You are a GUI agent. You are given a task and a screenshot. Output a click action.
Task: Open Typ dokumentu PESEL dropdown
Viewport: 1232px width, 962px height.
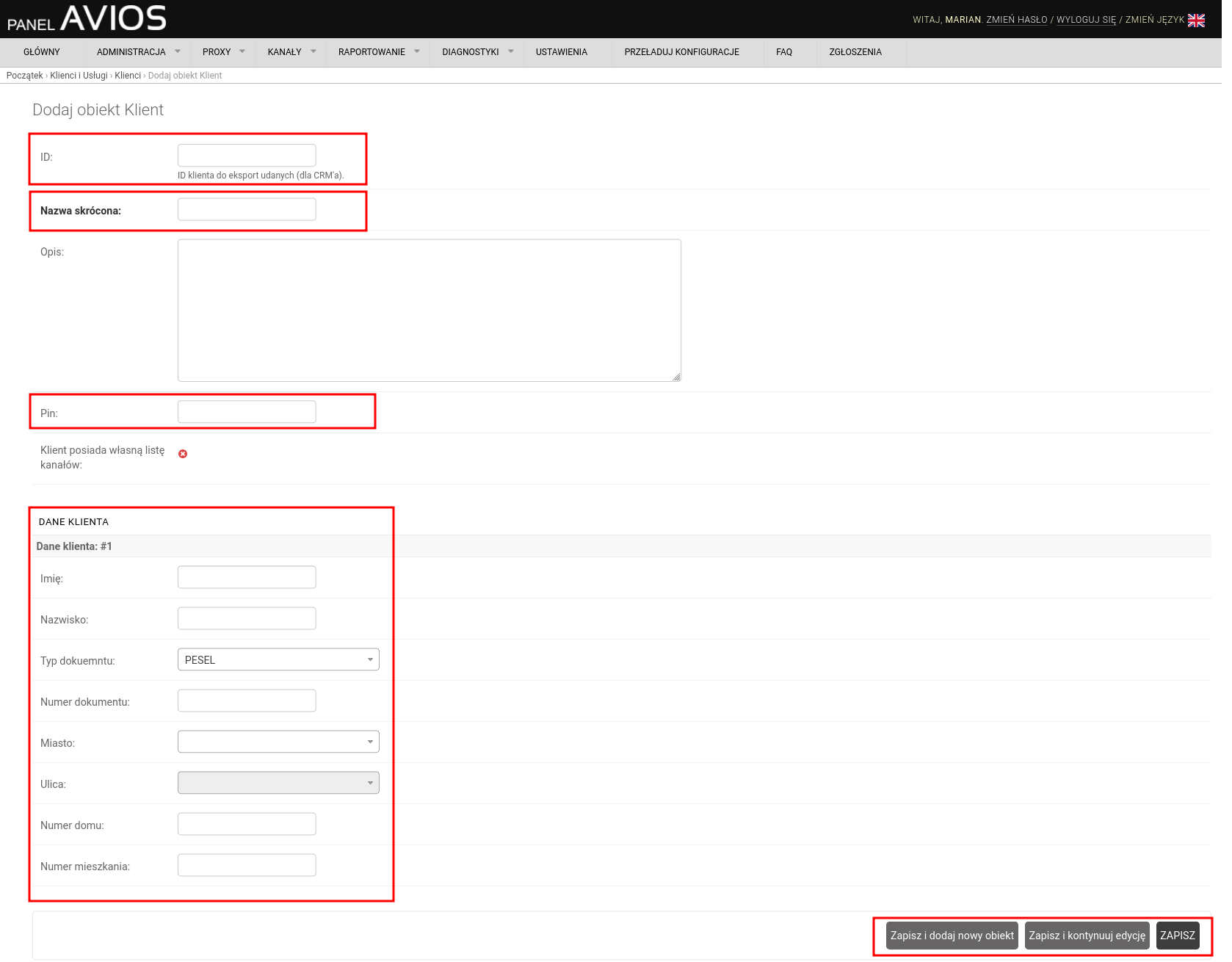(278, 659)
